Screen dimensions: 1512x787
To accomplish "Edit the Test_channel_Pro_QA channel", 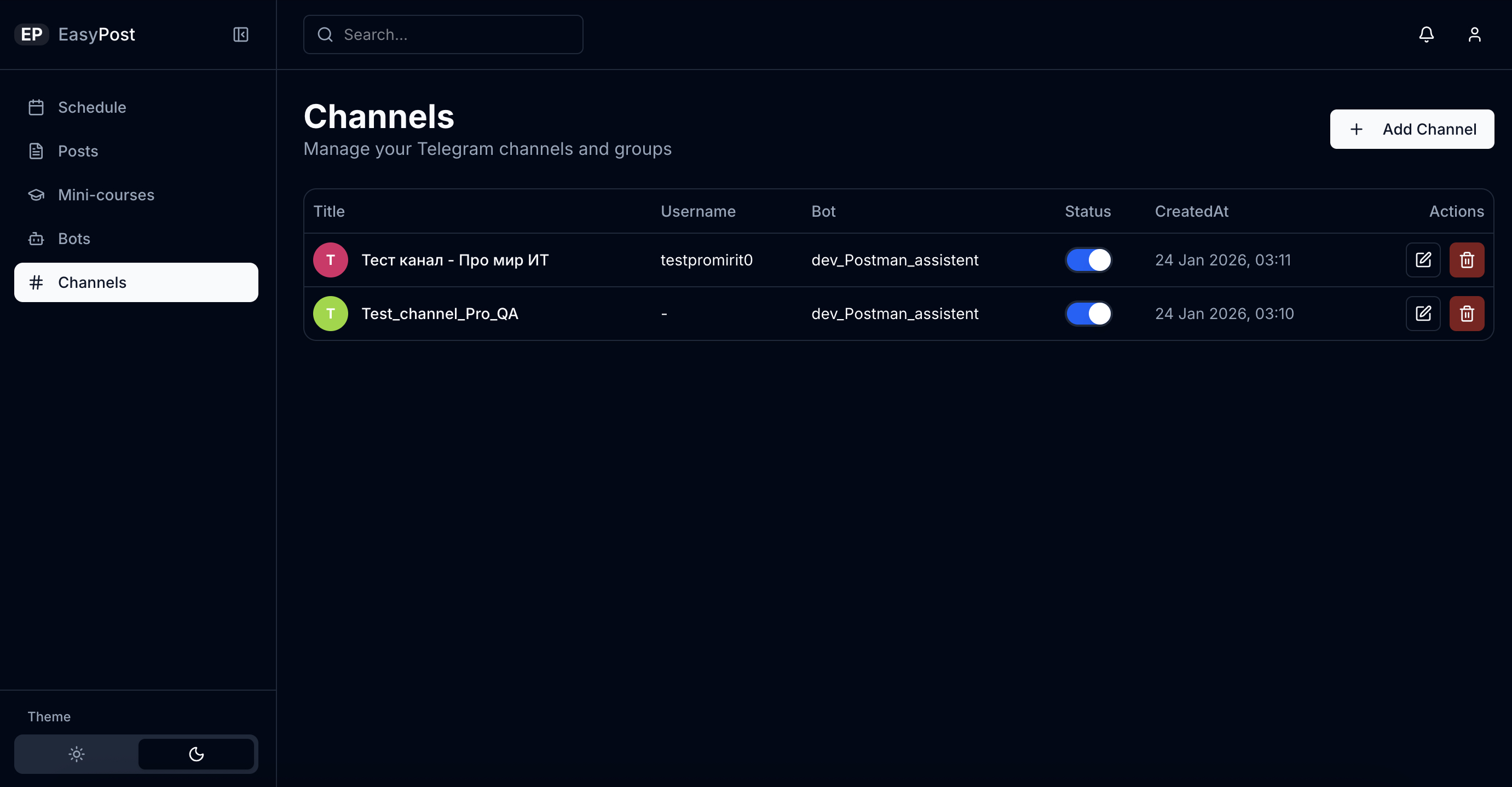I will pyautogui.click(x=1423, y=314).
